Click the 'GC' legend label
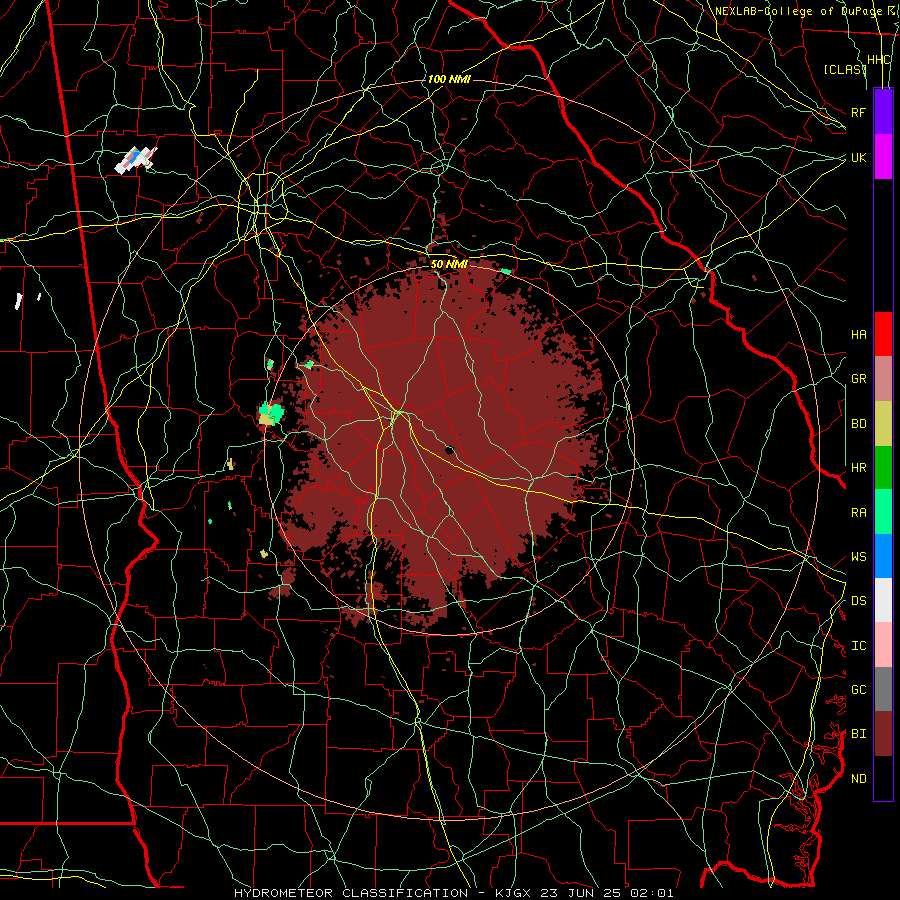Image resolution: width=900 pixels, height=900 pixels. click(859, 690)
